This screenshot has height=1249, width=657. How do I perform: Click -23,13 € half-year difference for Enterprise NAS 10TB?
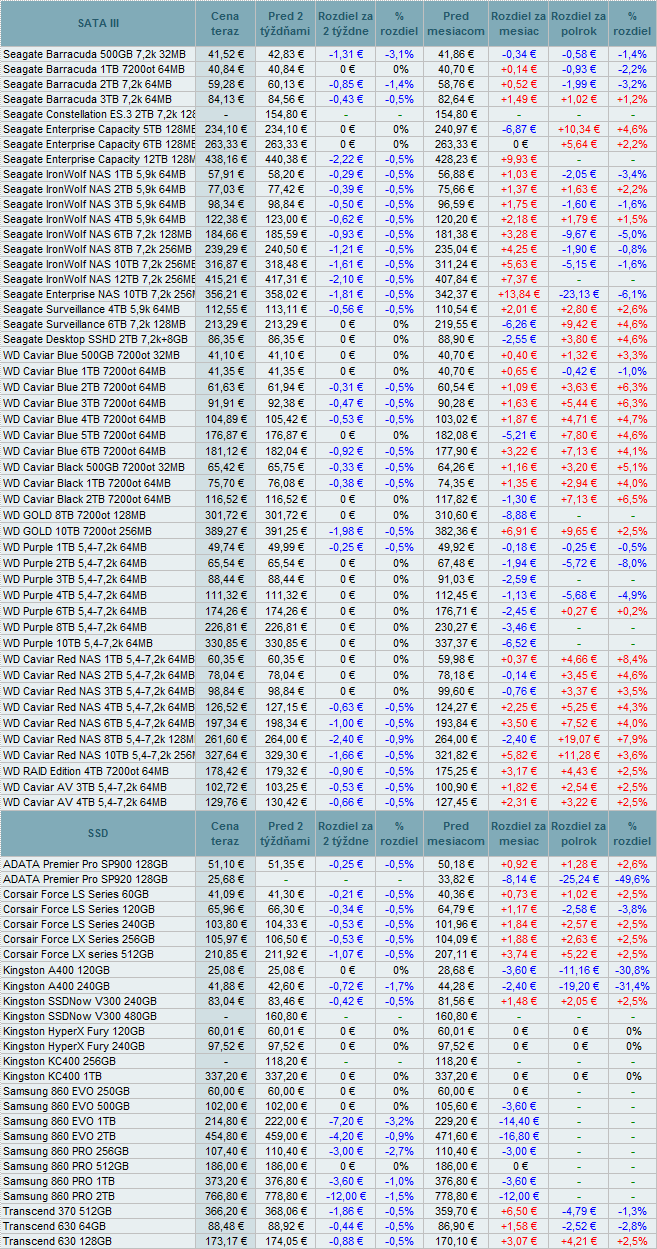[x=579, y=295]
